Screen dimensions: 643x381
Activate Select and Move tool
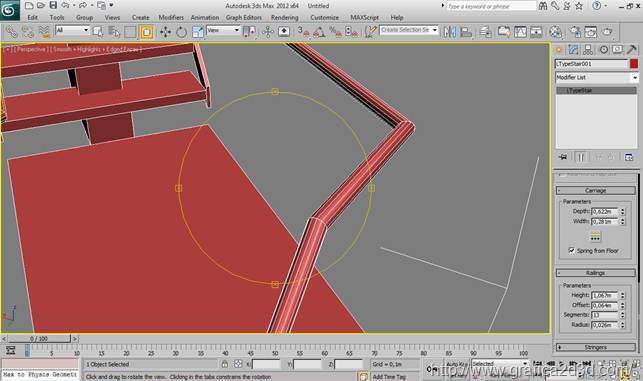[165, 32]
